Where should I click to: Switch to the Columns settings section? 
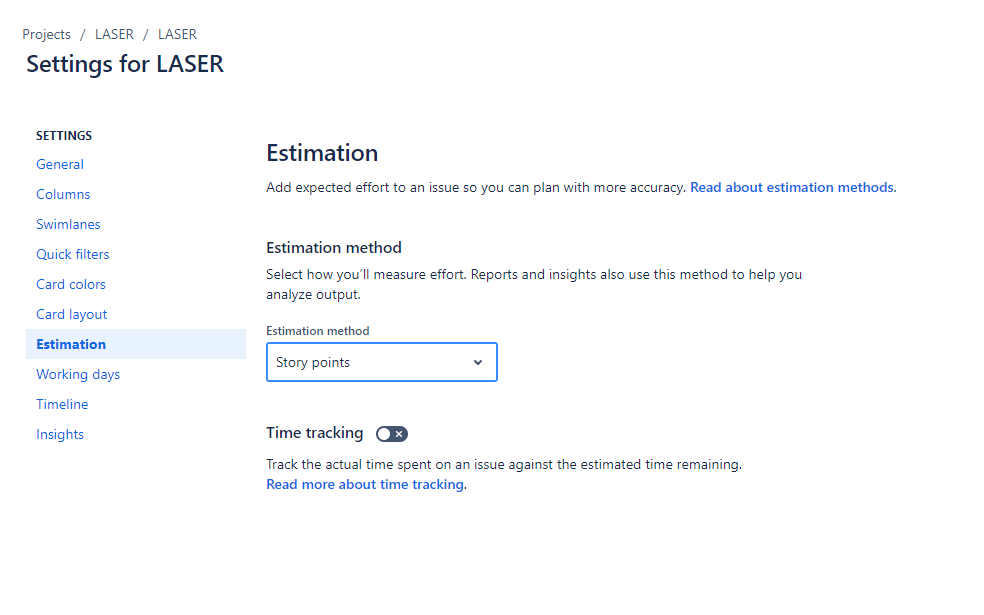coord(63,194)
